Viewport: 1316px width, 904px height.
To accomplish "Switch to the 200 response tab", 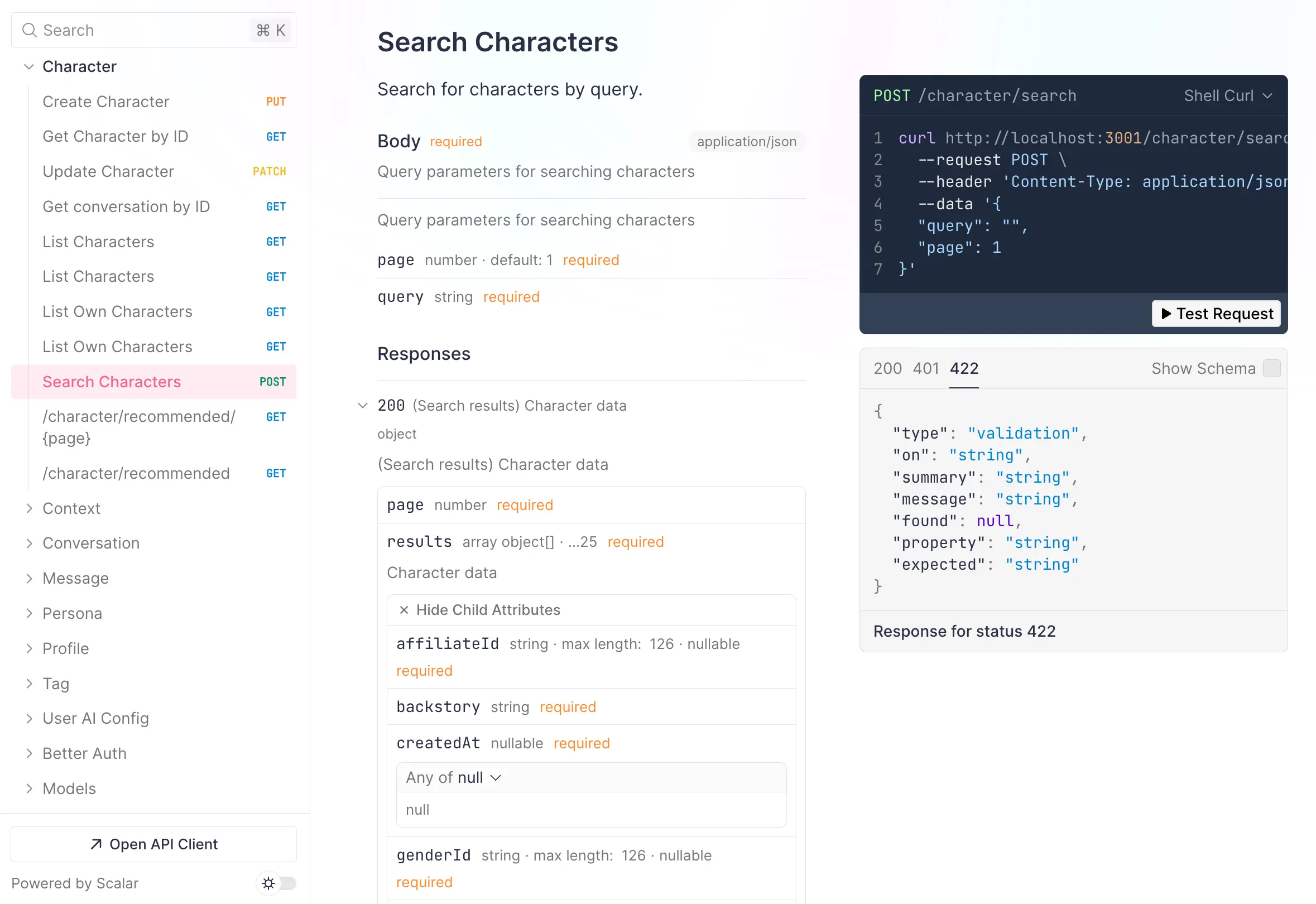I will (887, 368).
